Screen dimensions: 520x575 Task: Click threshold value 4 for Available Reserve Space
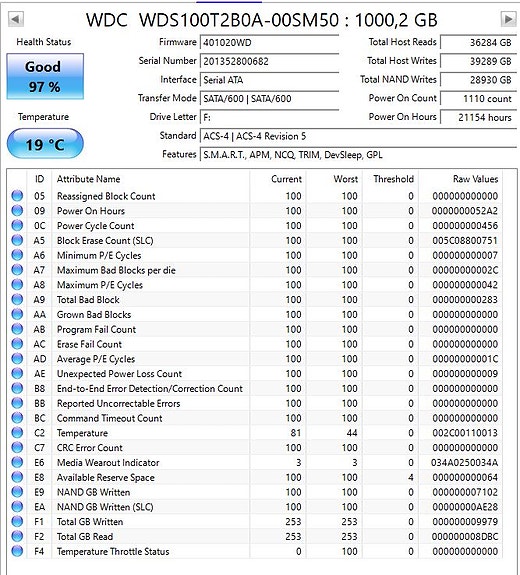coord(411,477)
